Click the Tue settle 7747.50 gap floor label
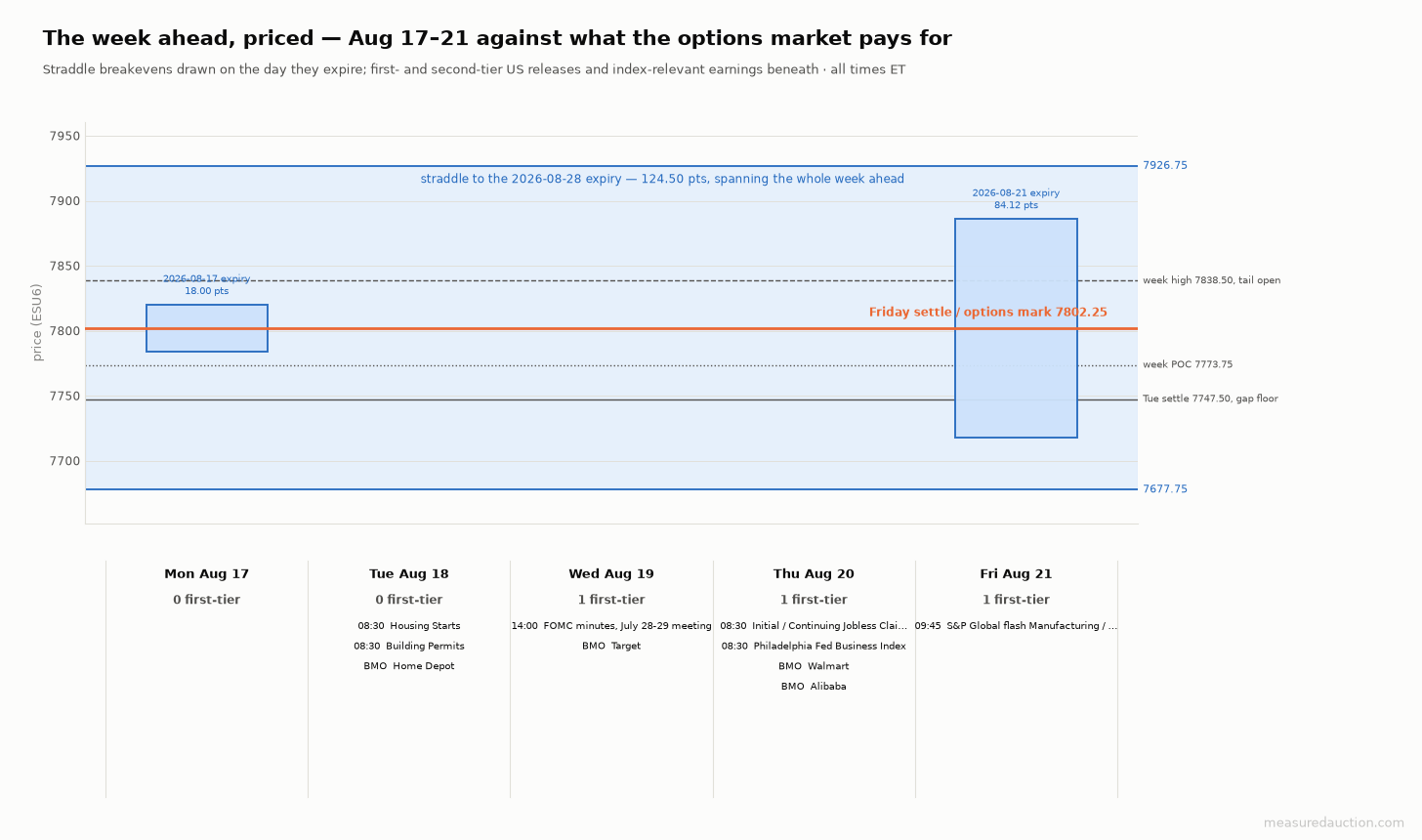The width and height of the screenshot is (1422, 840). pyautogui.click(x=1210, y=399)
